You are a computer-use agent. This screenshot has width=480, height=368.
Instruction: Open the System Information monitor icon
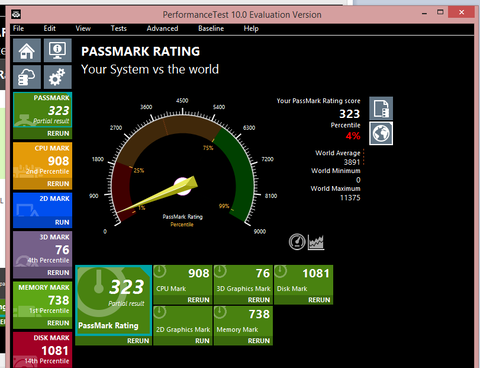click(58, 50)
